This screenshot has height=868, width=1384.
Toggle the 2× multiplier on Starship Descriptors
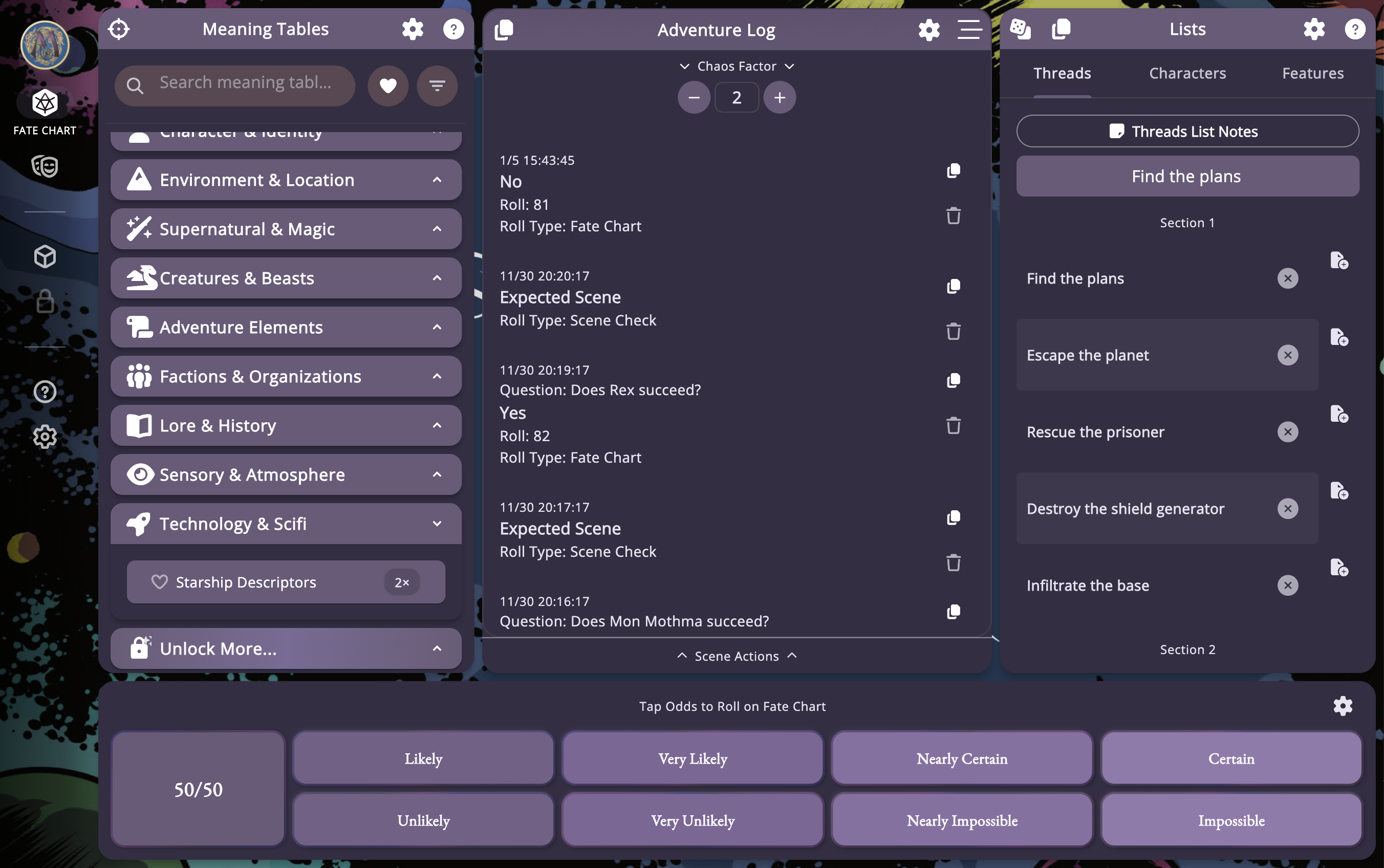tap(401, 582)
